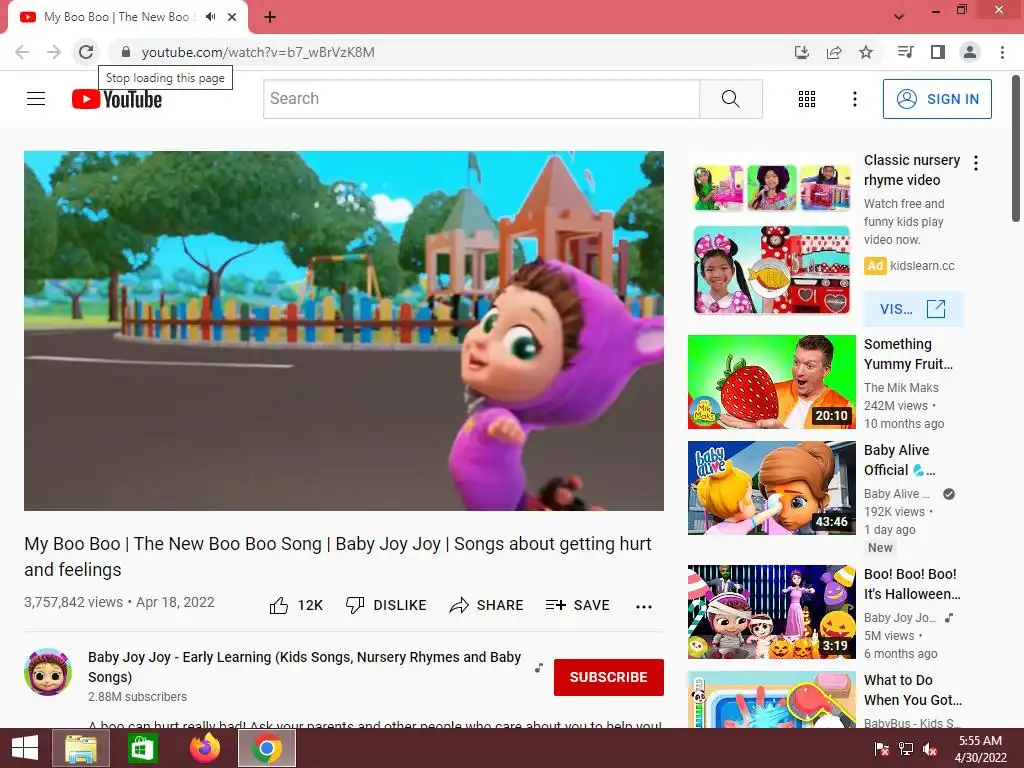Open the YouTube hamburger guide menu

(x=36, y=99)
